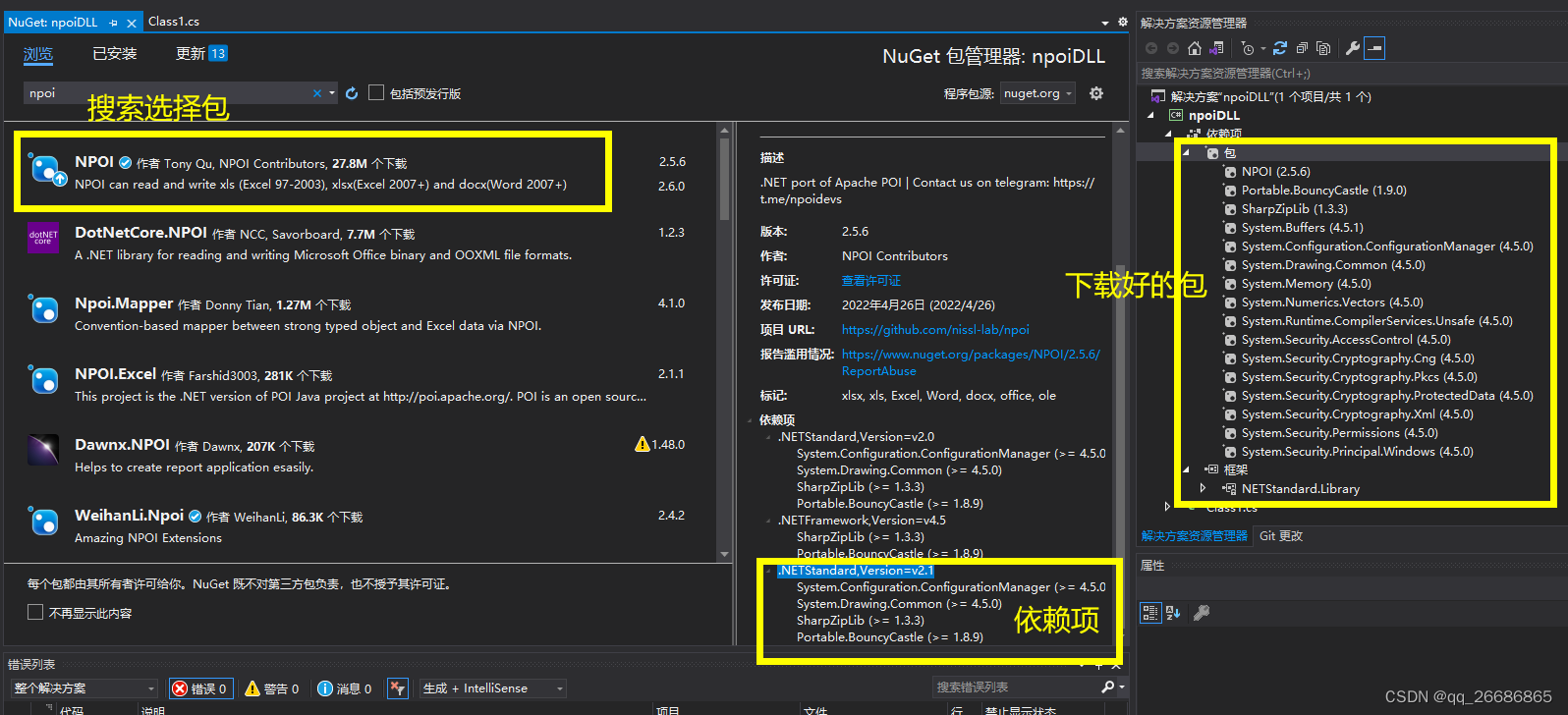This screenshot has width=1568, height=715.
Task: Toggle Messages 0 filter in error list
Action: [345, 688]
